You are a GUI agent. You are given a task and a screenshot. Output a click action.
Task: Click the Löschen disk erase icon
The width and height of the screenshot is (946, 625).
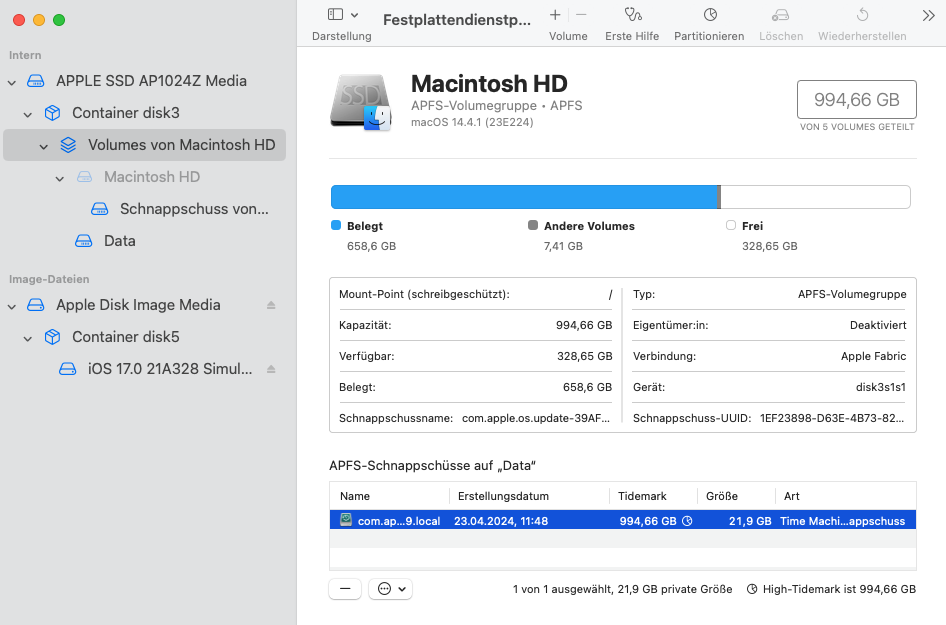pyautogui.click(x=781, y=14)
